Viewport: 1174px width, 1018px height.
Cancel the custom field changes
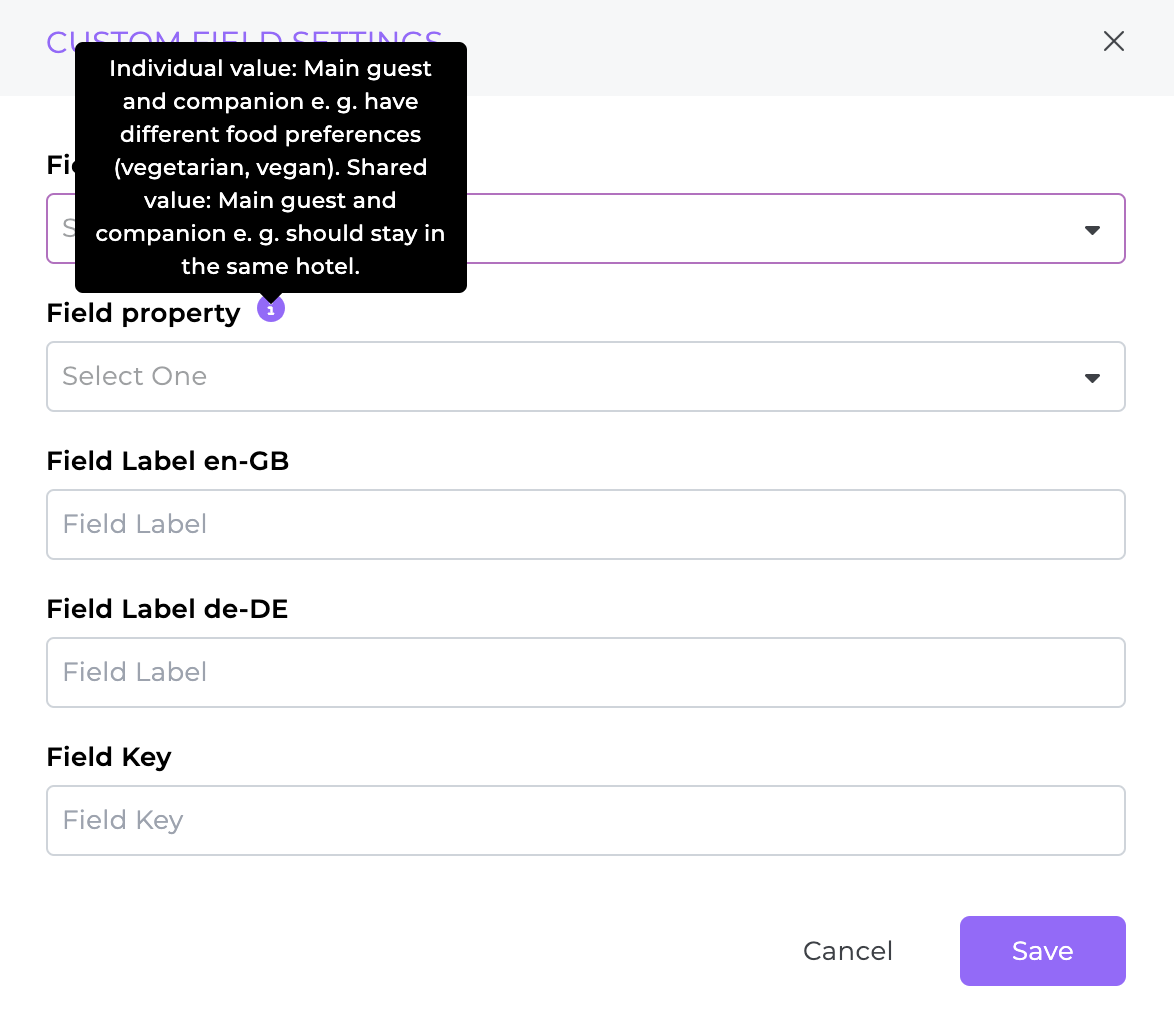click(x=848, y=951)
